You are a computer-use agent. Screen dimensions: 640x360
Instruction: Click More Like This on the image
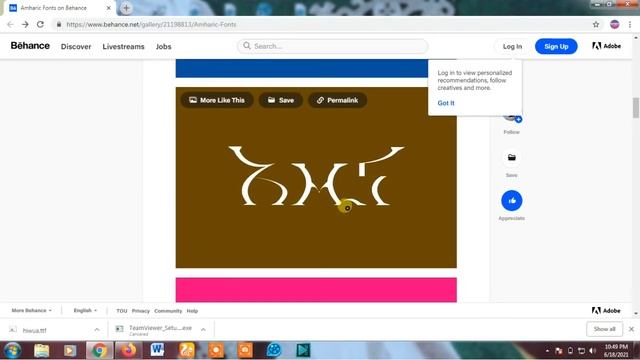click(x=217, y=100)
